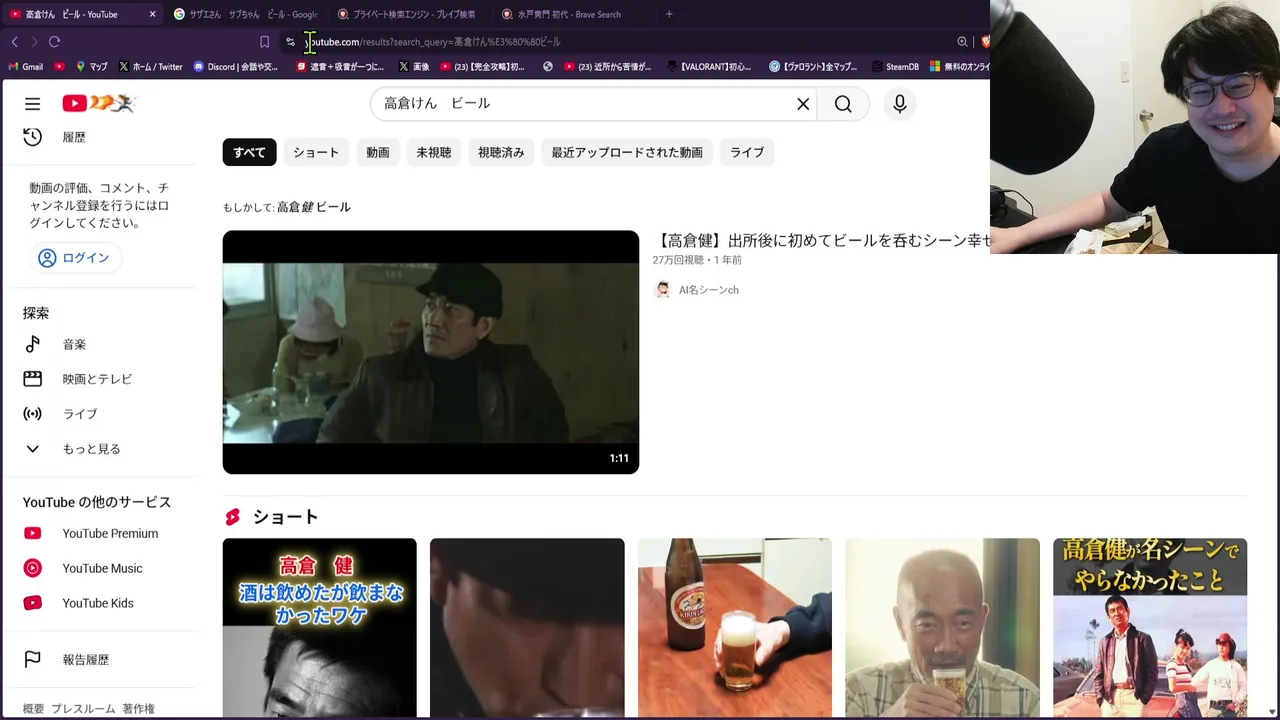Open the 1:11 video thumbnail
This screenshot has height=720, width=1280.
431,352
